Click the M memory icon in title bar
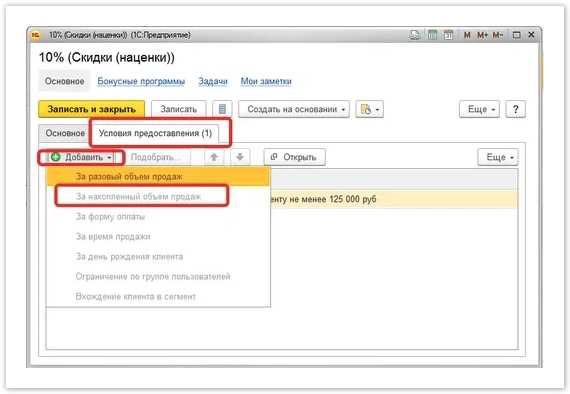Screen dimensions: 570x394 467,35
